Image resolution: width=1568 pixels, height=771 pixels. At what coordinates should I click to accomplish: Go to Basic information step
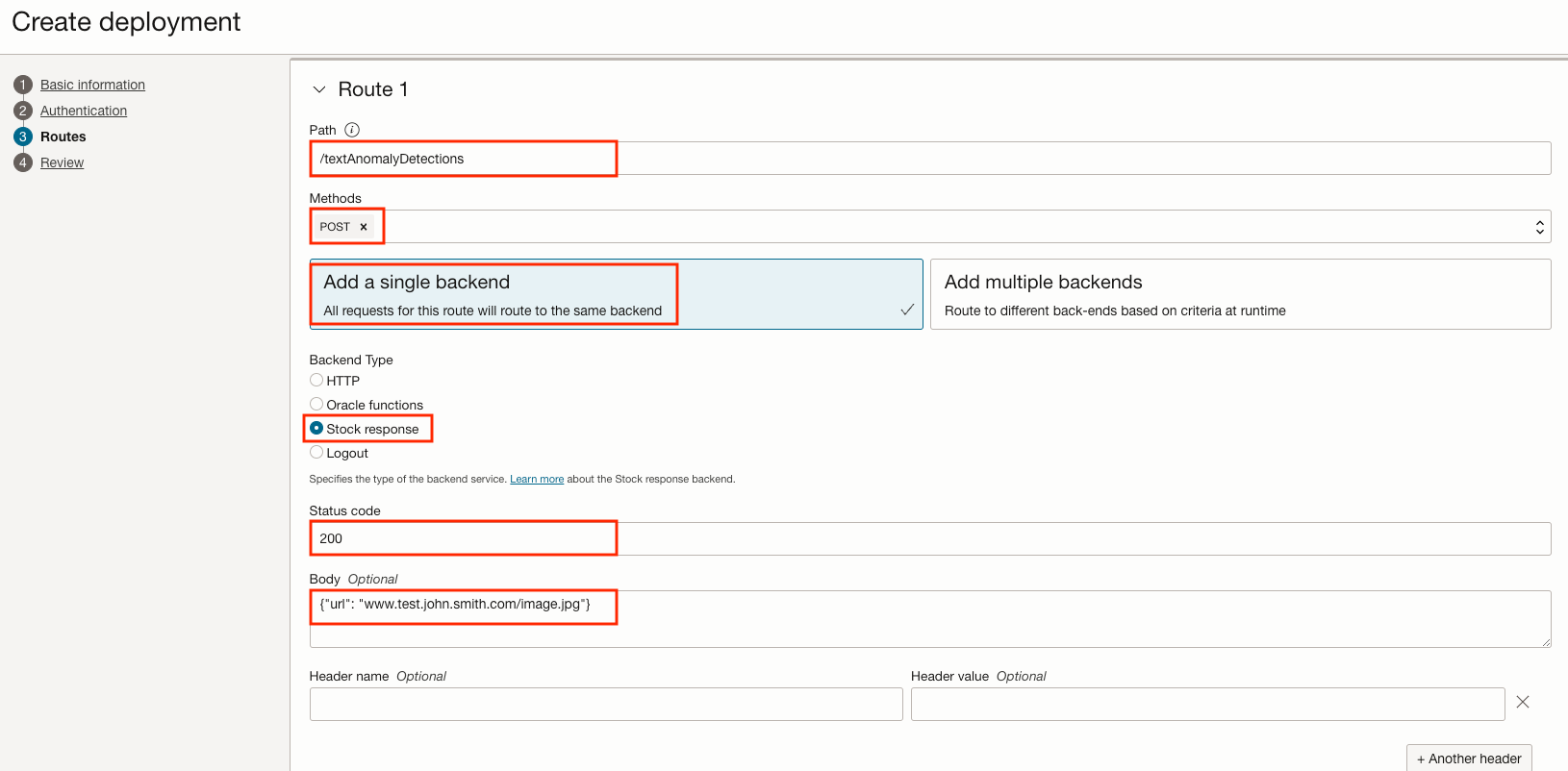click(92, 85)
